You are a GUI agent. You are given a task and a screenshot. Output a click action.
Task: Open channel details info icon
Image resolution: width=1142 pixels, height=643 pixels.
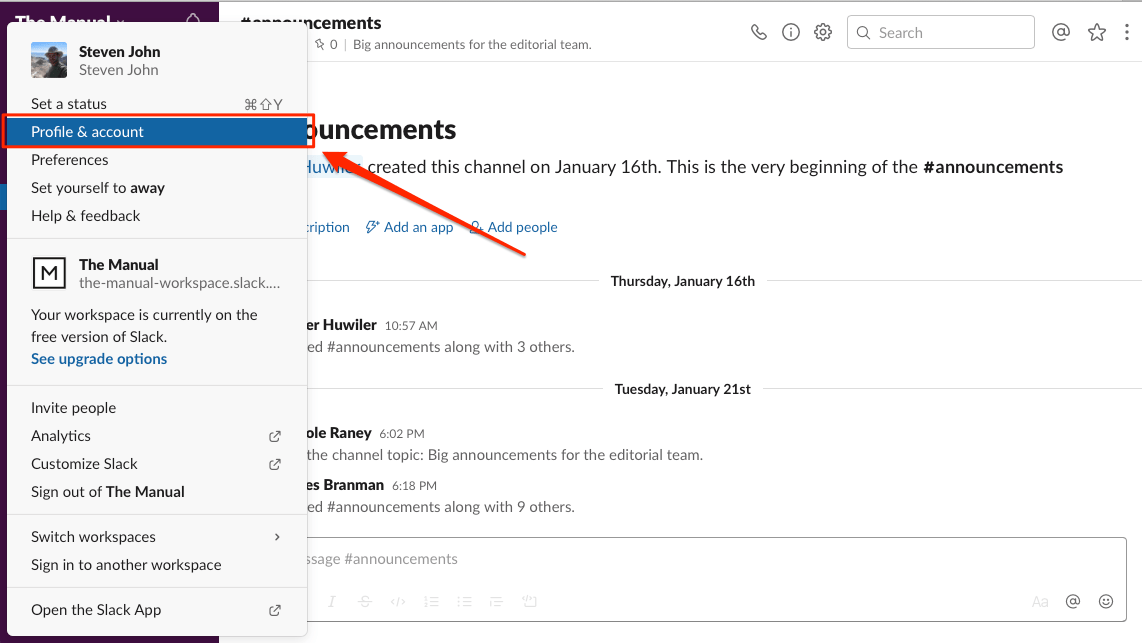(791, 32)
